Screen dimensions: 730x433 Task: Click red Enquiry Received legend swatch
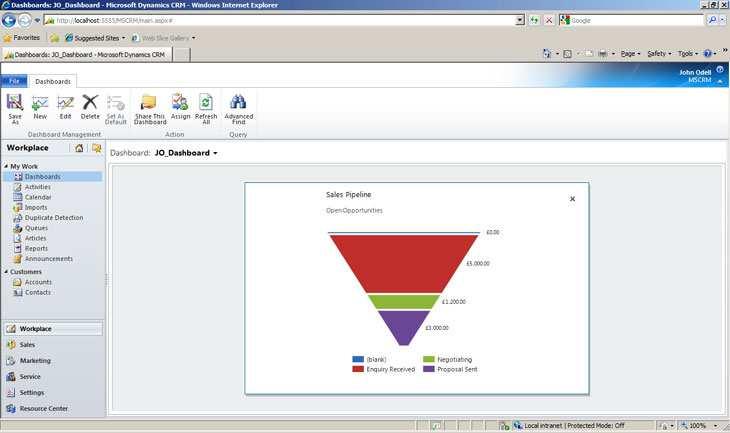click(x=358, y=369)
